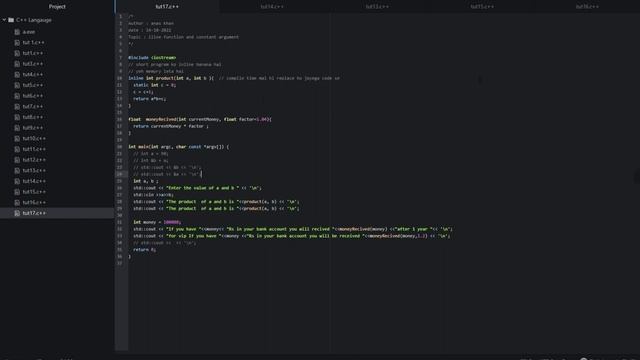
Task: Click the C++ Langauge folder icon
Action: [x=11, y=20]
